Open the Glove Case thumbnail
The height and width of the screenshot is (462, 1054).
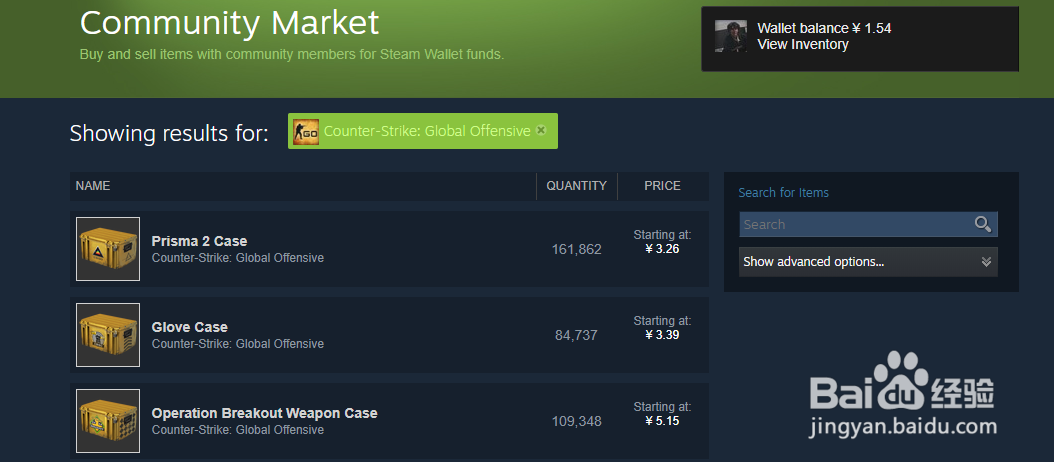[x=108, y=335]
